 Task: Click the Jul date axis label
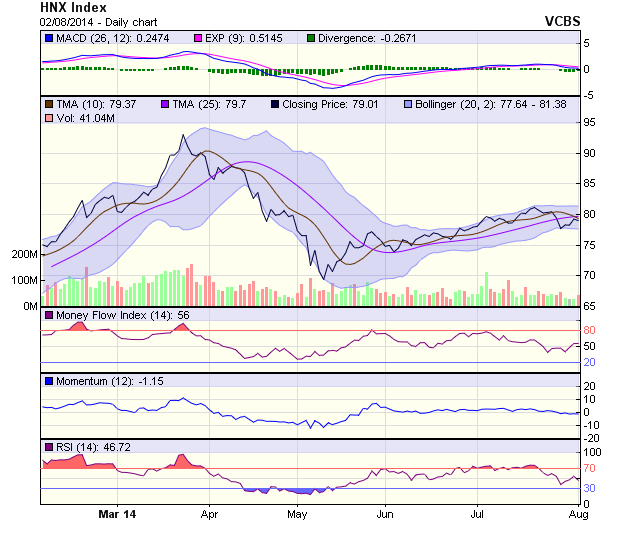477,515
